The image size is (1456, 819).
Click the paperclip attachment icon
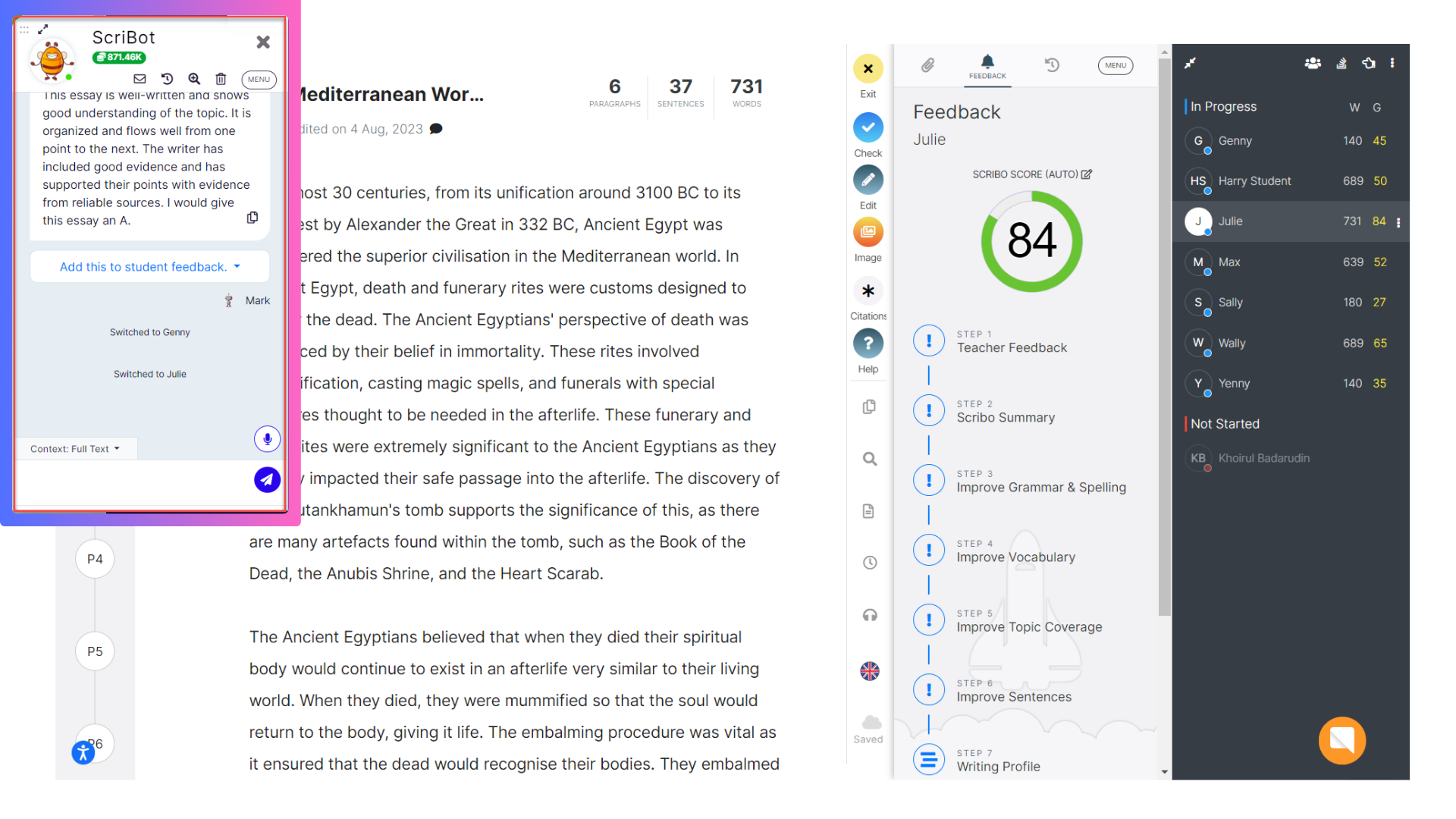[927, 65]
